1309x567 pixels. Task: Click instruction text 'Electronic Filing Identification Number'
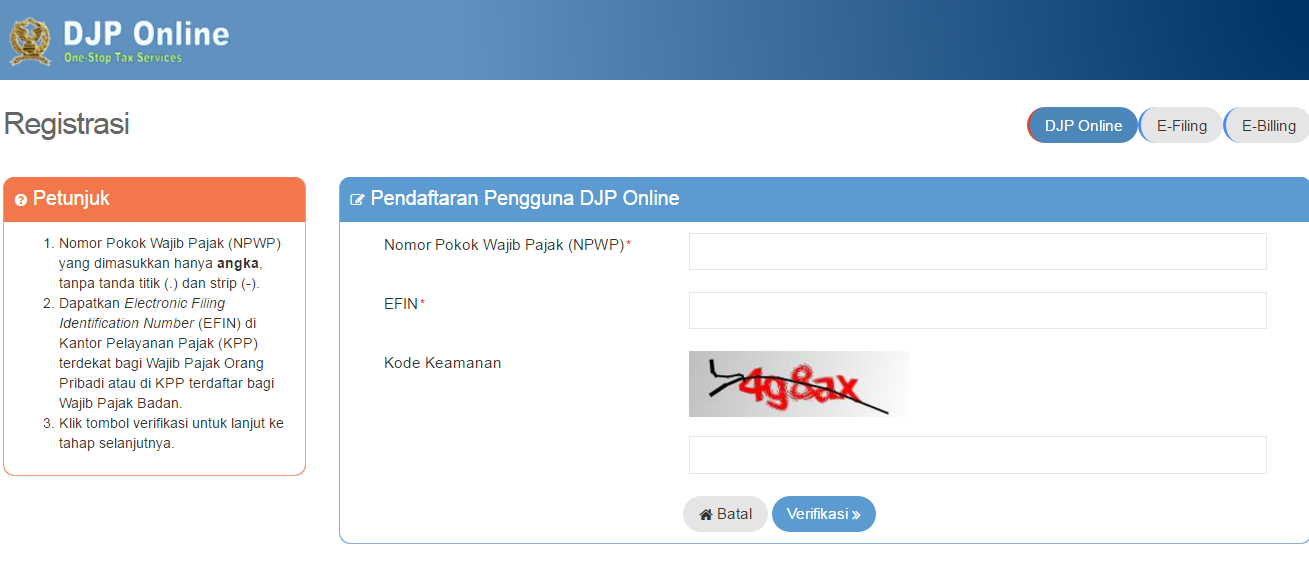tap(142, 313)
